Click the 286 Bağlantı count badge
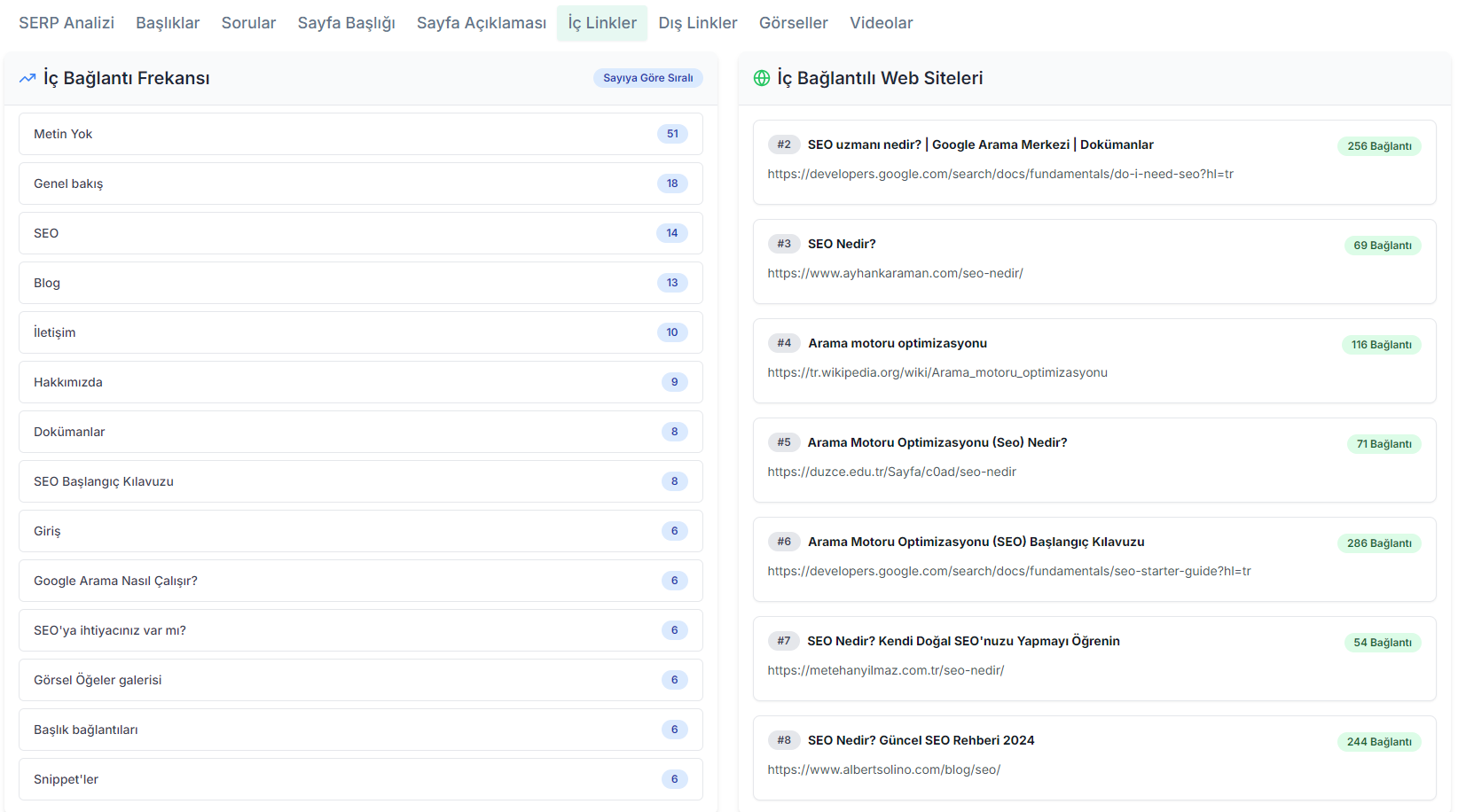The image size is (1458, 812). tap(1378, 543)
